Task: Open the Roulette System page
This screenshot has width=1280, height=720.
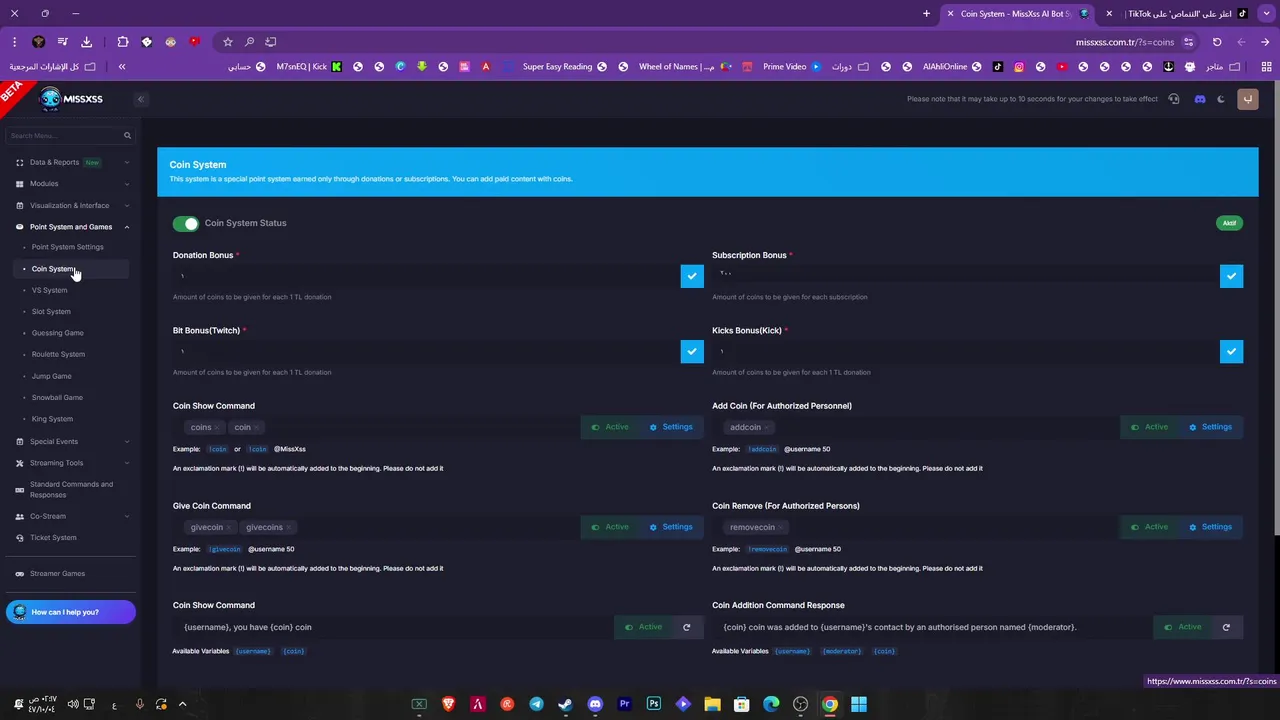Action: click(58, 354)
